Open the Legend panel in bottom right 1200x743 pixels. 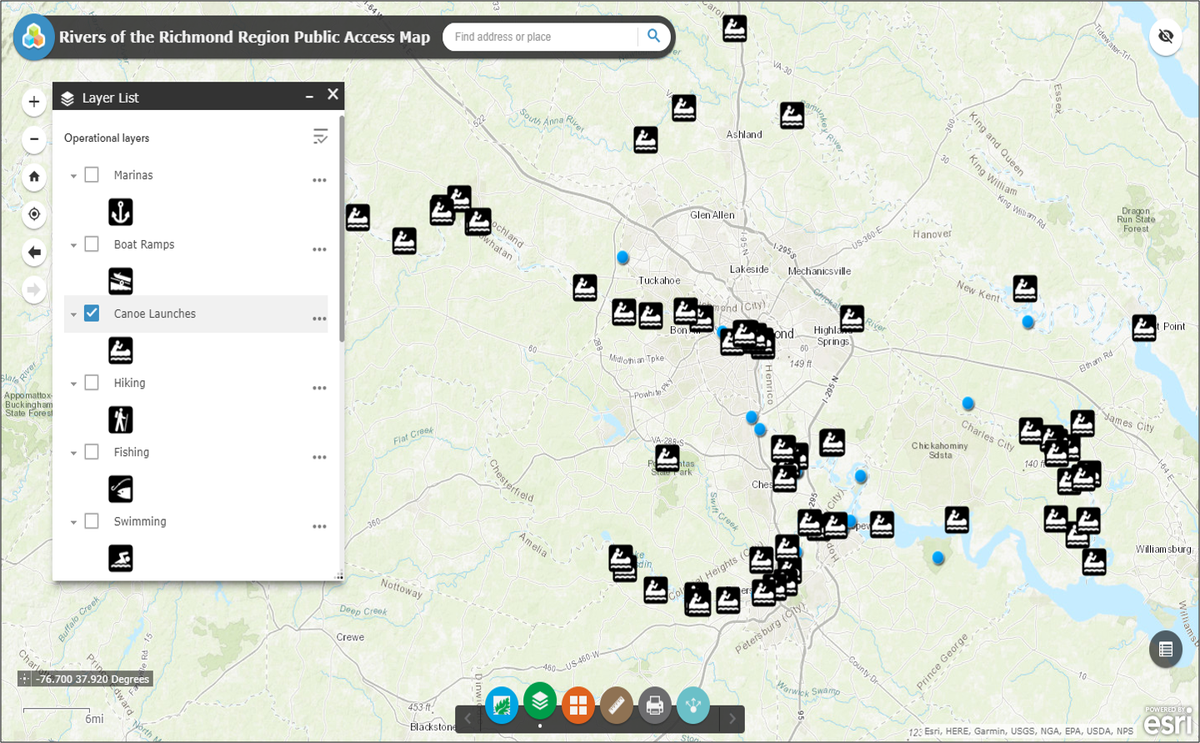click(1165, 649)
